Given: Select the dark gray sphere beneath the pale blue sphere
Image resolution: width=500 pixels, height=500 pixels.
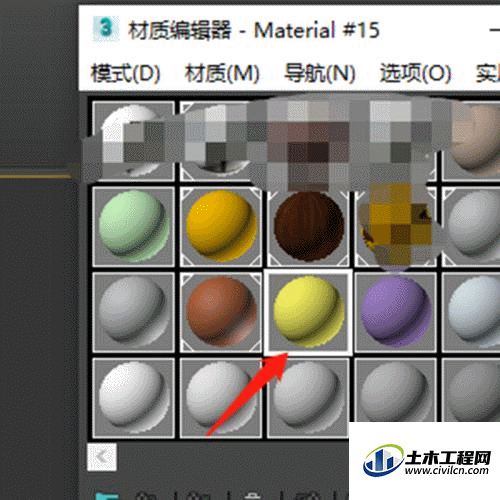Looking at the screenshot, I should pyautogui.click(x=471, y=390).
